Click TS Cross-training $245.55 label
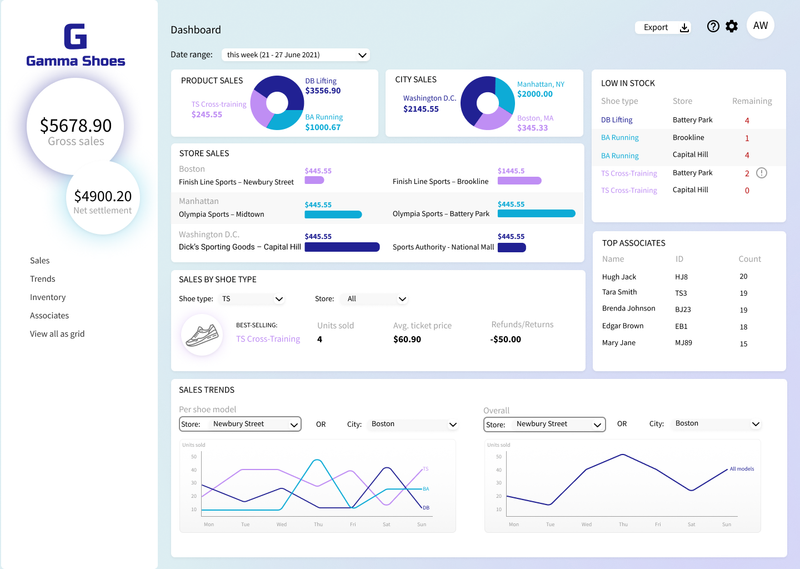The image size is (800, 569). point(218,109)
